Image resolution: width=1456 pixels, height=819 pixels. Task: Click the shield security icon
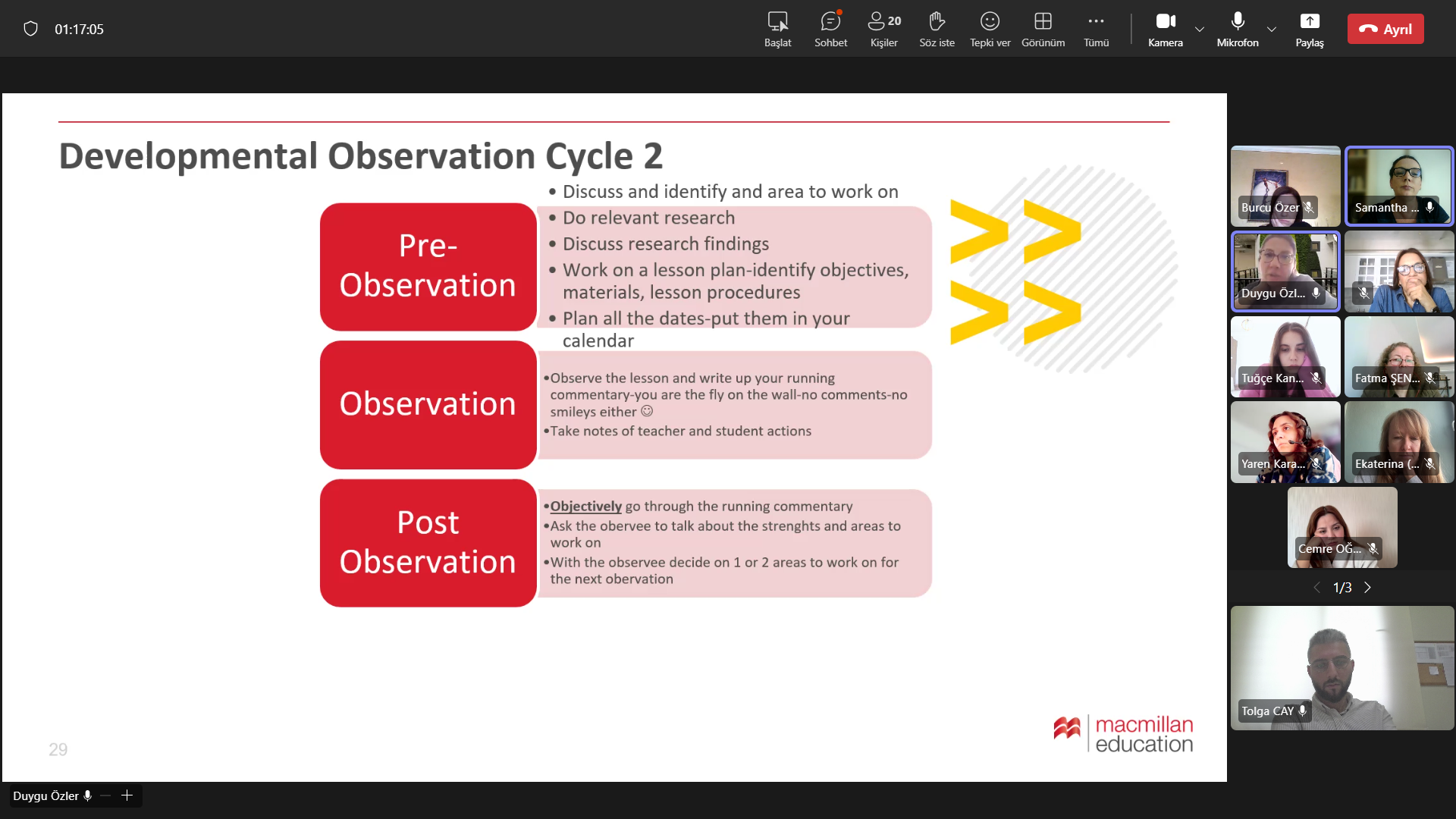(x=30, y=29)
